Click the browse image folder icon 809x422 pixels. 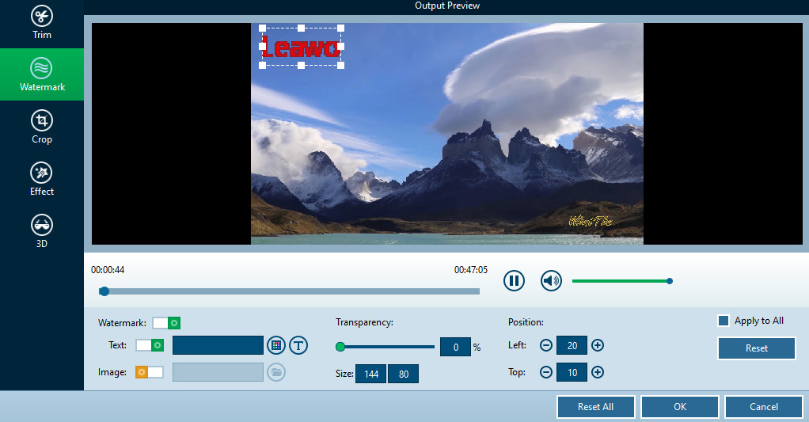pyautogui.click(x=276, y=372)
